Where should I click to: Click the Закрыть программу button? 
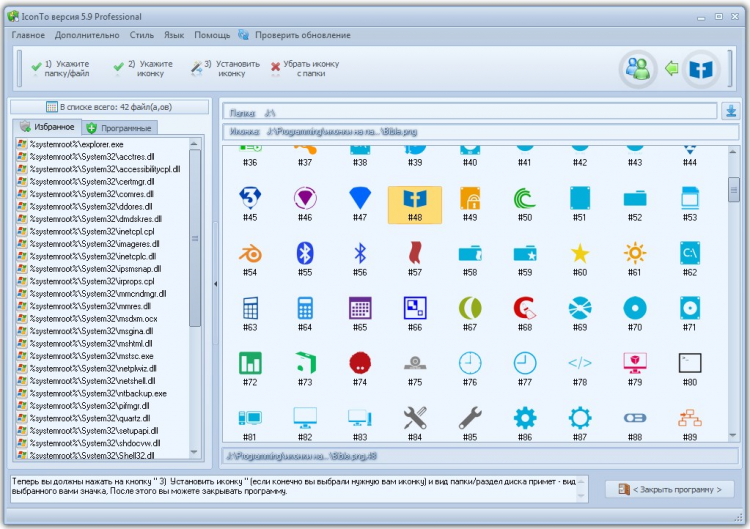670,489
